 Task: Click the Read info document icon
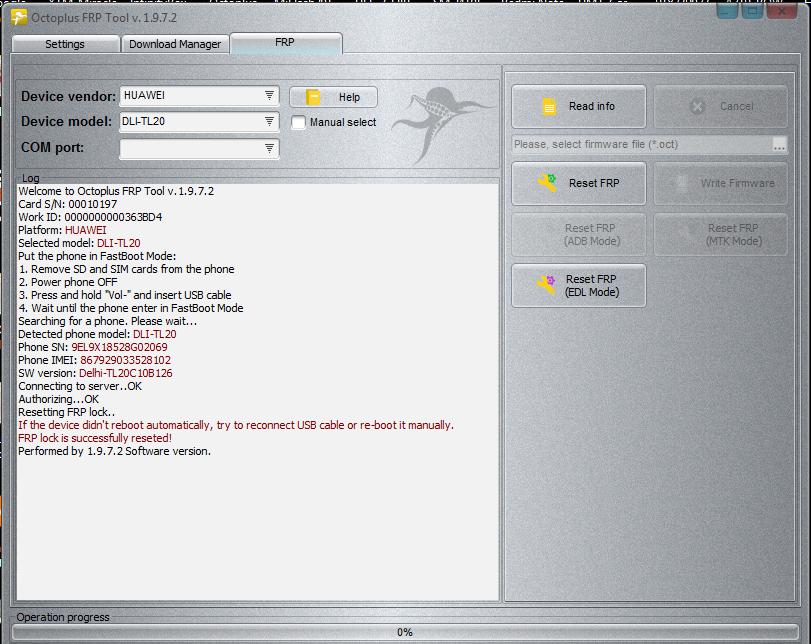[x=548, y=106]
